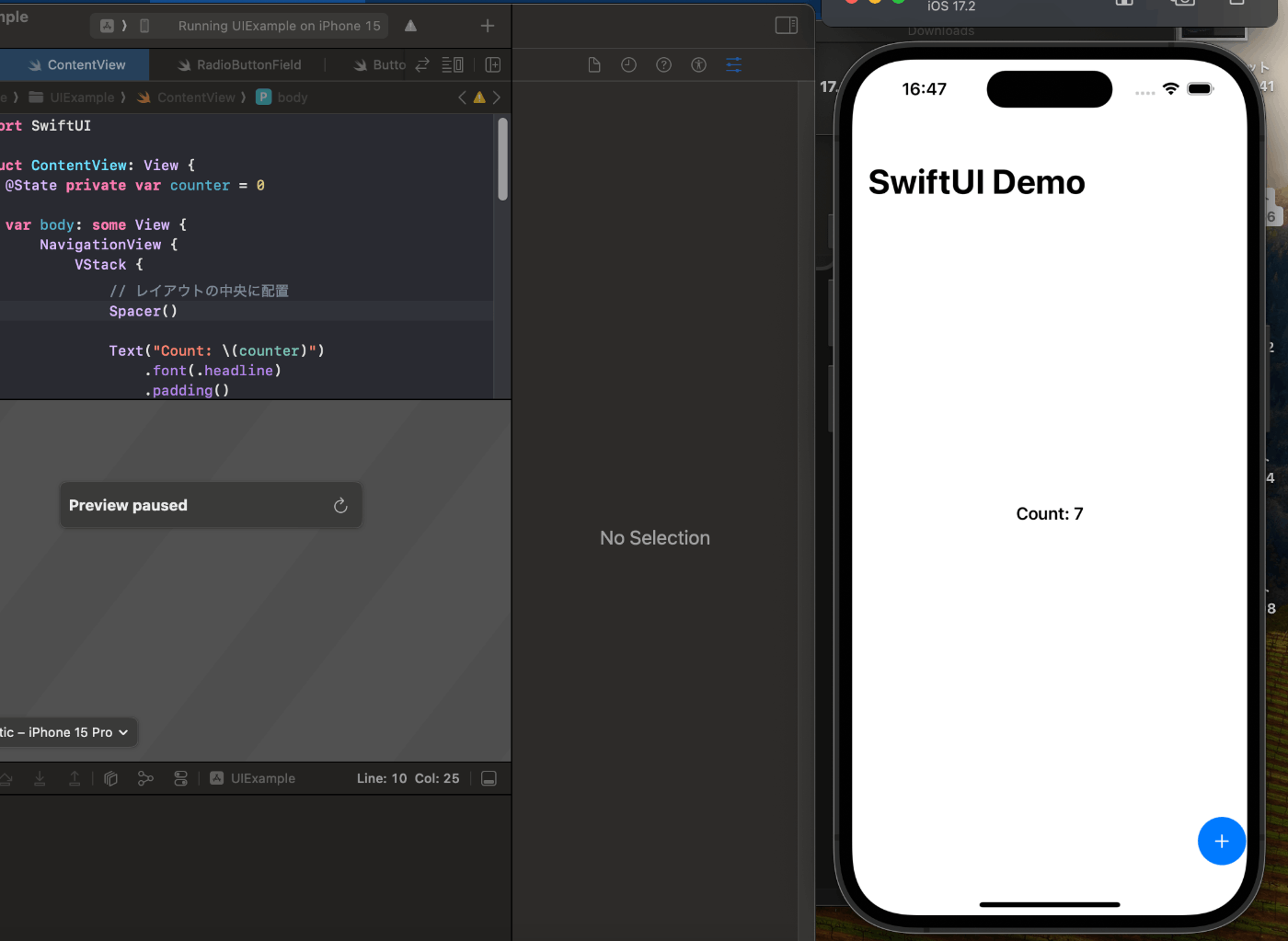Click the Spacer() line in code

pos(143,311)
